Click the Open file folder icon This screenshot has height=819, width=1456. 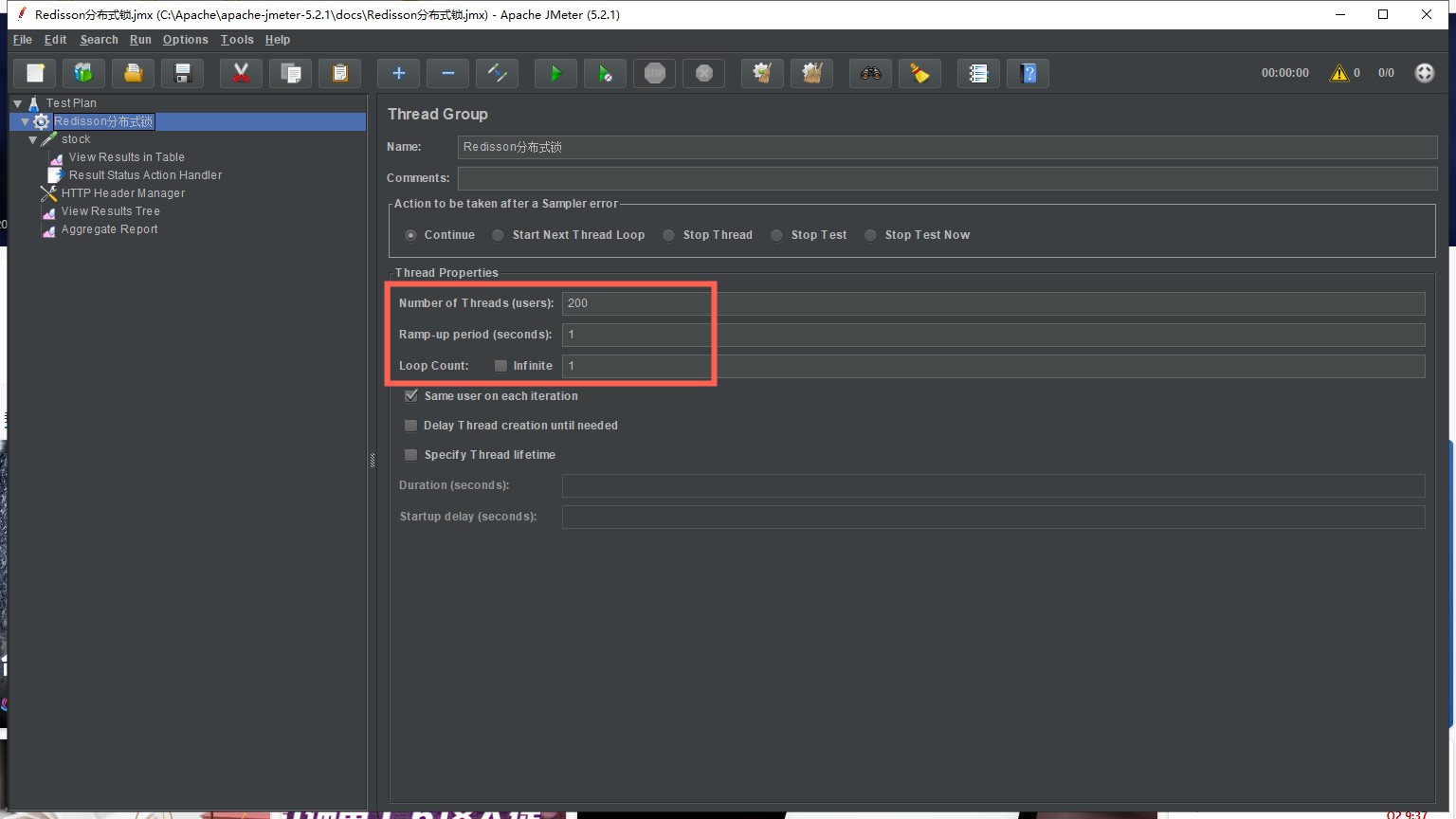pos(134,73)
